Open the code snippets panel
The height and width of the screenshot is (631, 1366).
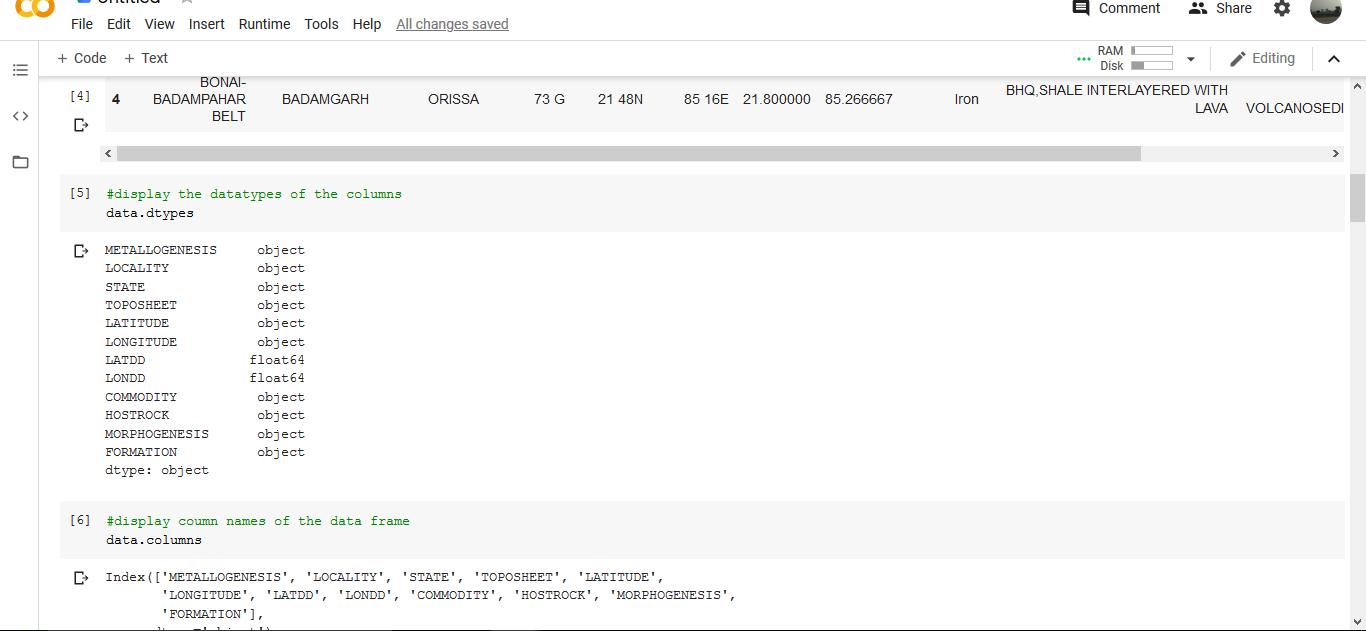[x=20, y=116]
